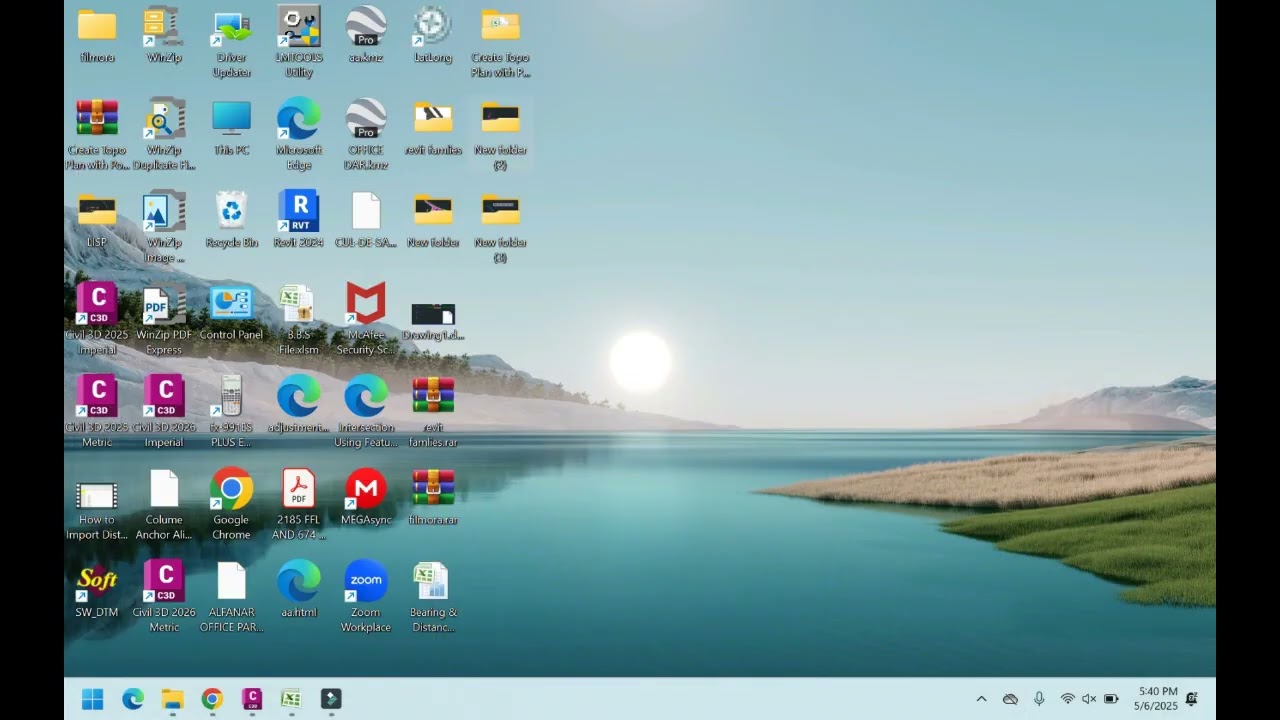Select the desktop folder named New folder
Image resolution: width=1280 pixels, height=720 pixels.
pos(433,220)
